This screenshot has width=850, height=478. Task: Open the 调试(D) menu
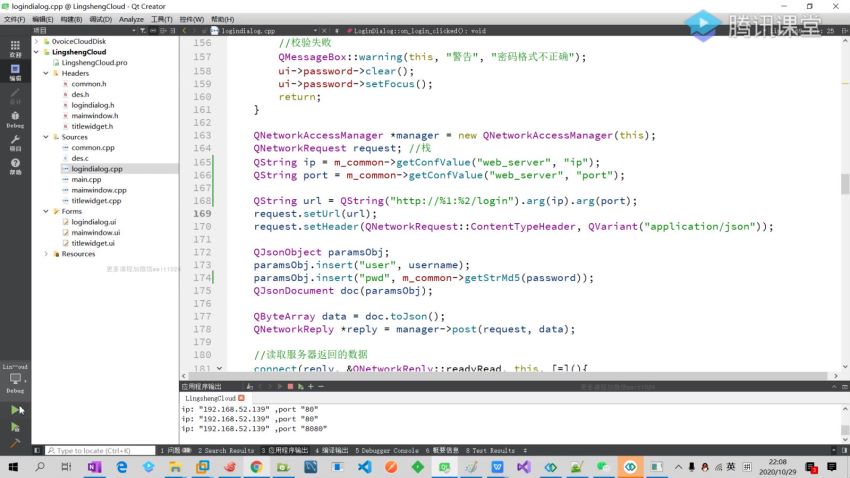point(100,19)
